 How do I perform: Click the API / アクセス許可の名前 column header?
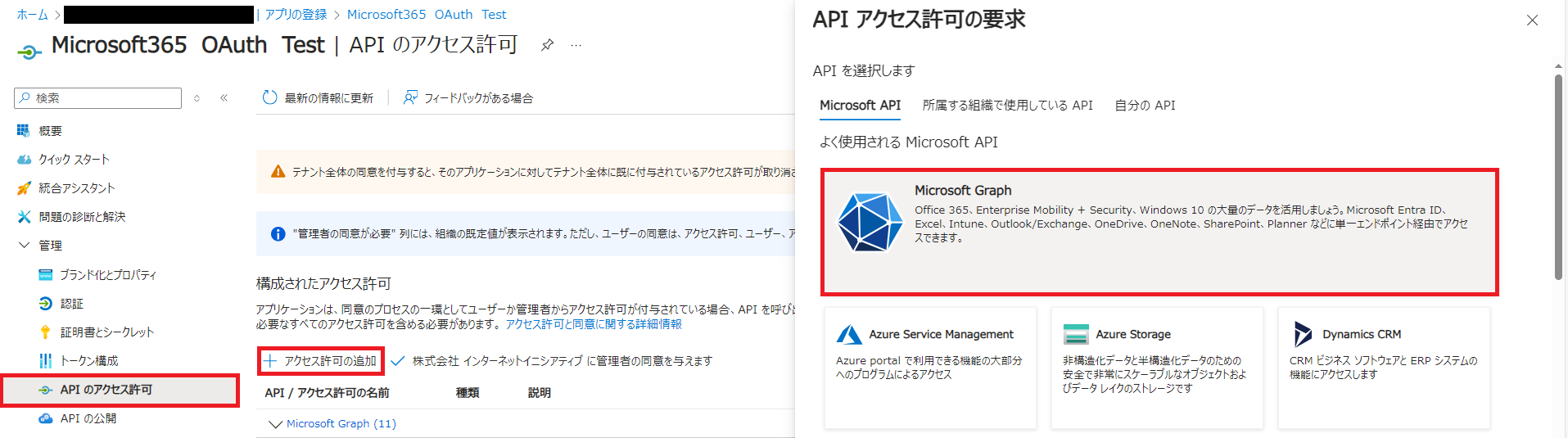tap(327, 393)
